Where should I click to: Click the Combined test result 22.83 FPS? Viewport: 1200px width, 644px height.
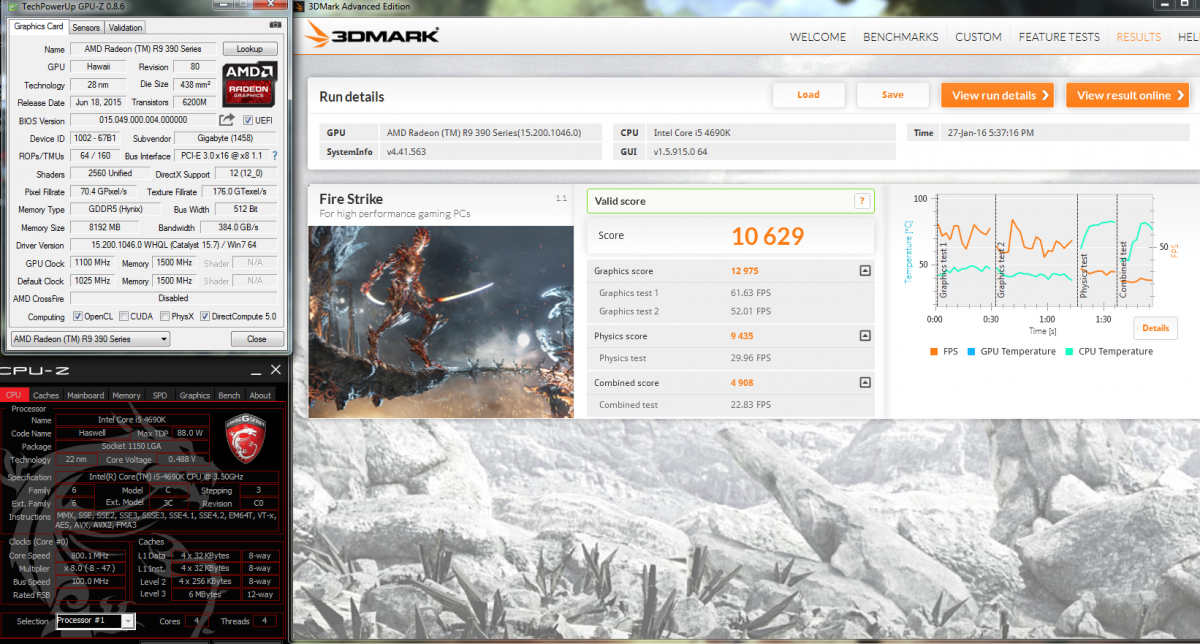tap(751, 405)
